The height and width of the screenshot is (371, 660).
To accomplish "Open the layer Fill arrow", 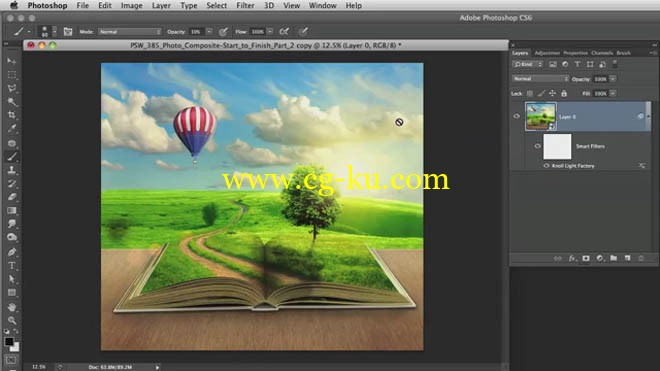I will tap(613, 93).
